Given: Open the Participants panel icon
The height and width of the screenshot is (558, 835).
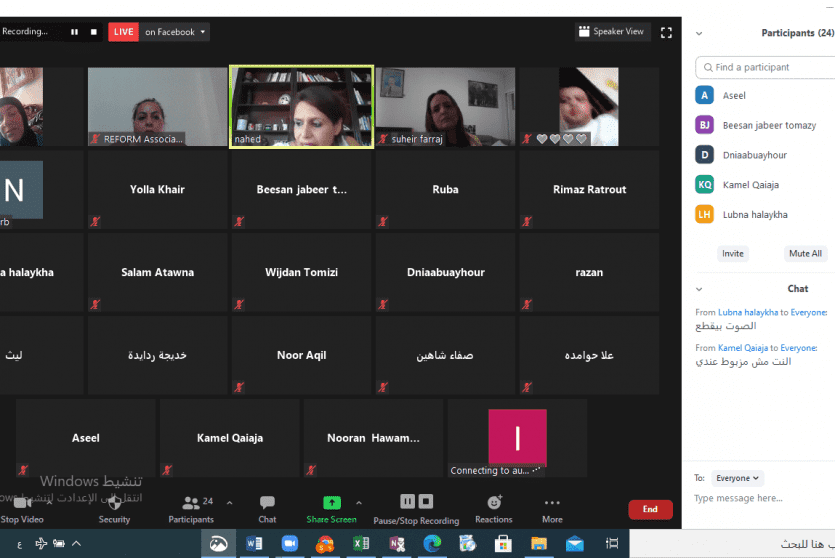Looking at the screenshot, I should tap(190, 503).
